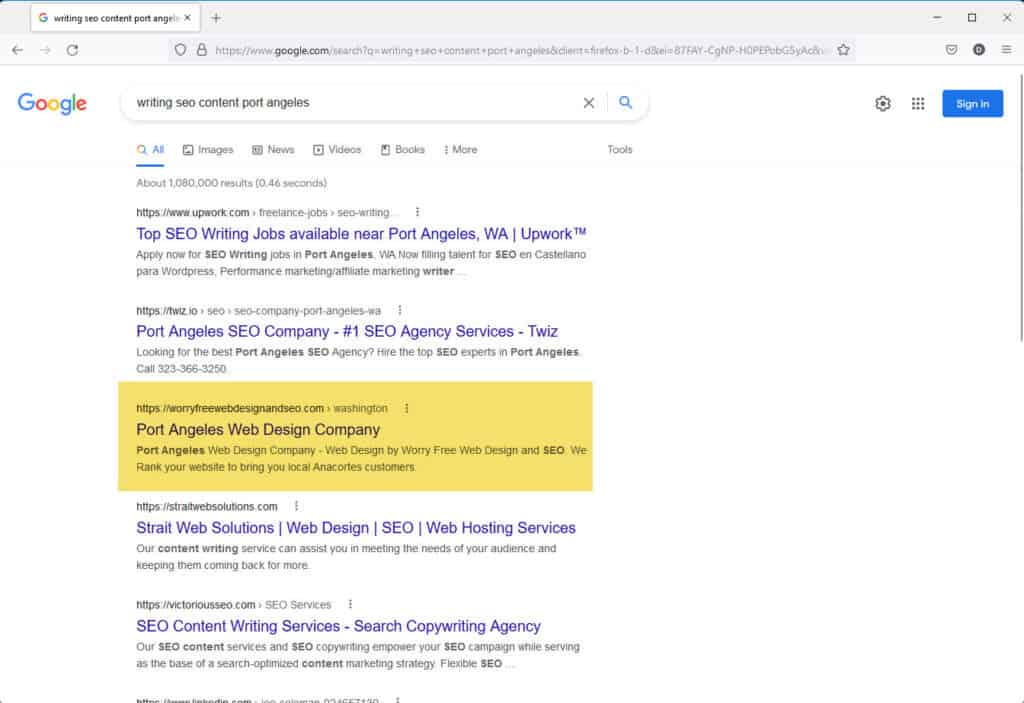Open search Tools options
The height and width of the screenshot is (703, 1024).
[620, 150]
